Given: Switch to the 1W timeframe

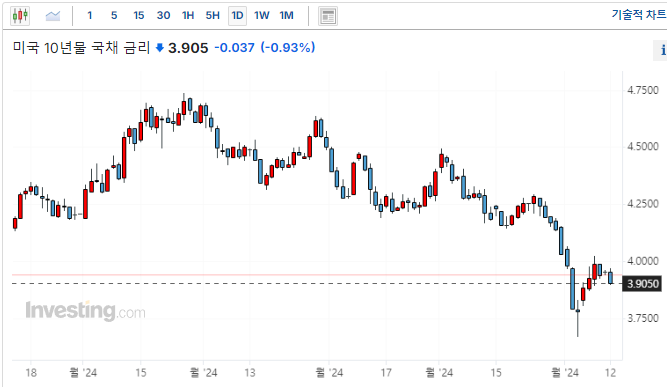Looking at the screenshot, I should point(262,16).
